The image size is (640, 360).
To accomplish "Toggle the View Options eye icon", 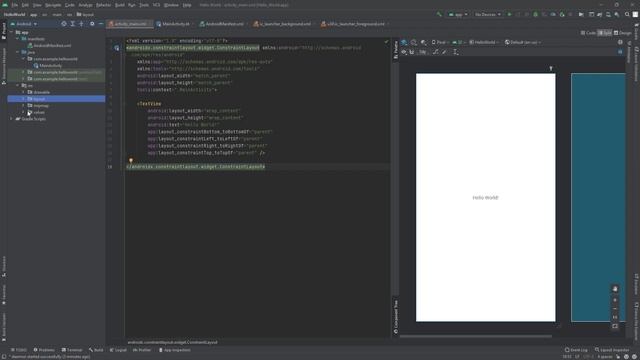I will tap(404, 52).
